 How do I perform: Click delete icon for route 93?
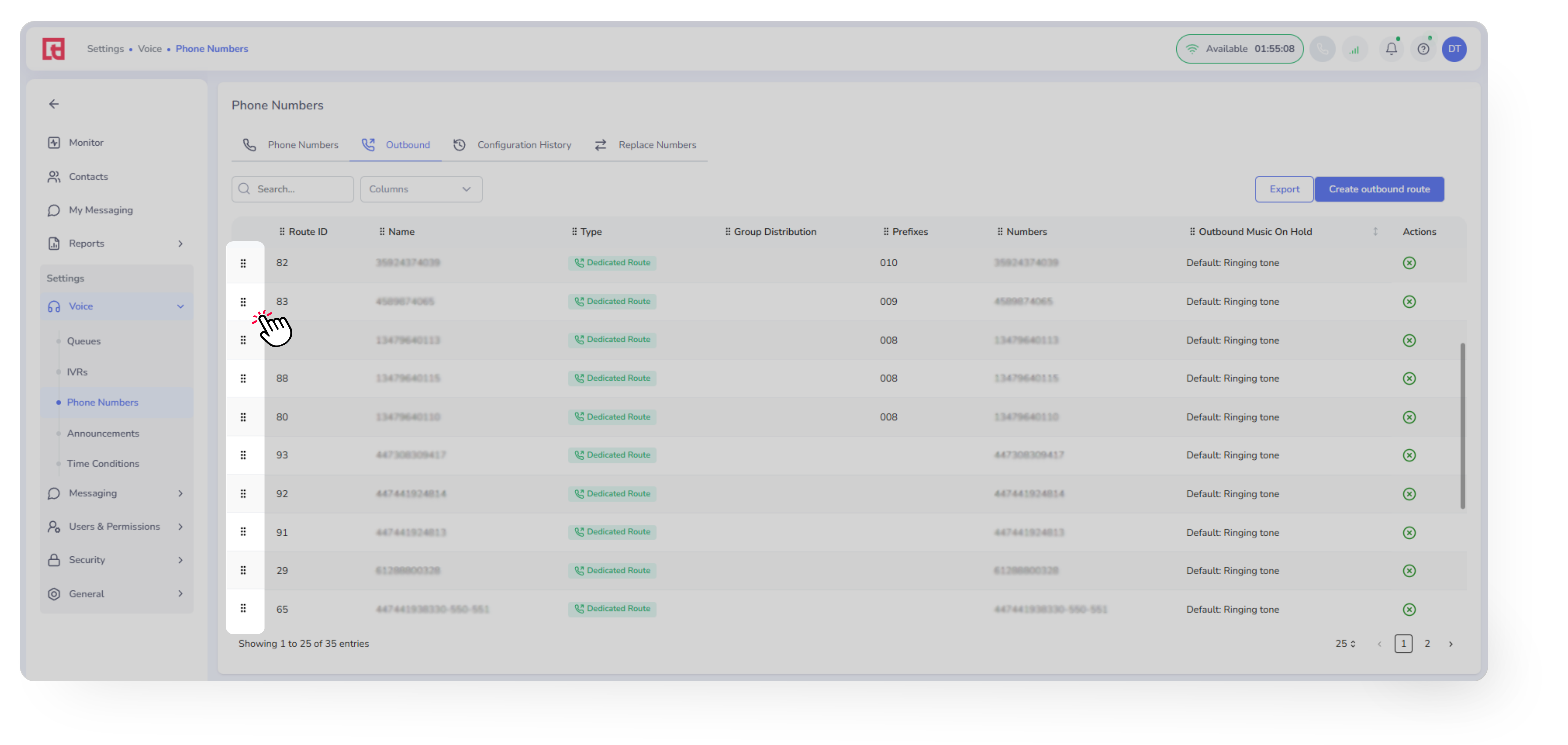(x=1409, y=455)
